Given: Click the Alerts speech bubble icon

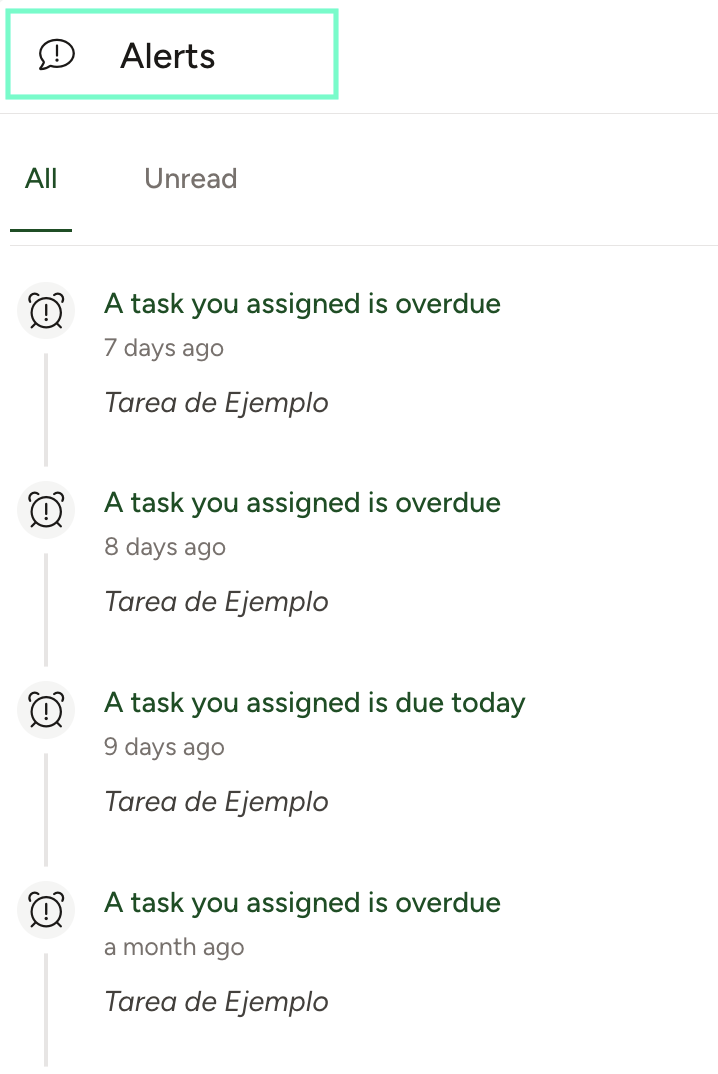Looking at the screenshot, I should tap(57, 55).
